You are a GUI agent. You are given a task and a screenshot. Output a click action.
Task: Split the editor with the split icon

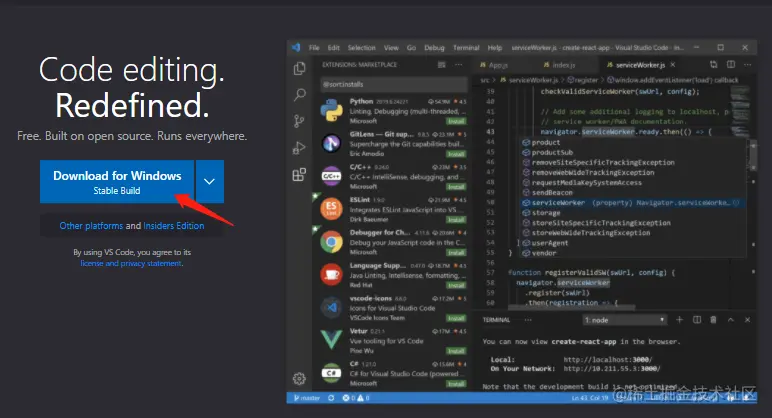click(731, 64)
